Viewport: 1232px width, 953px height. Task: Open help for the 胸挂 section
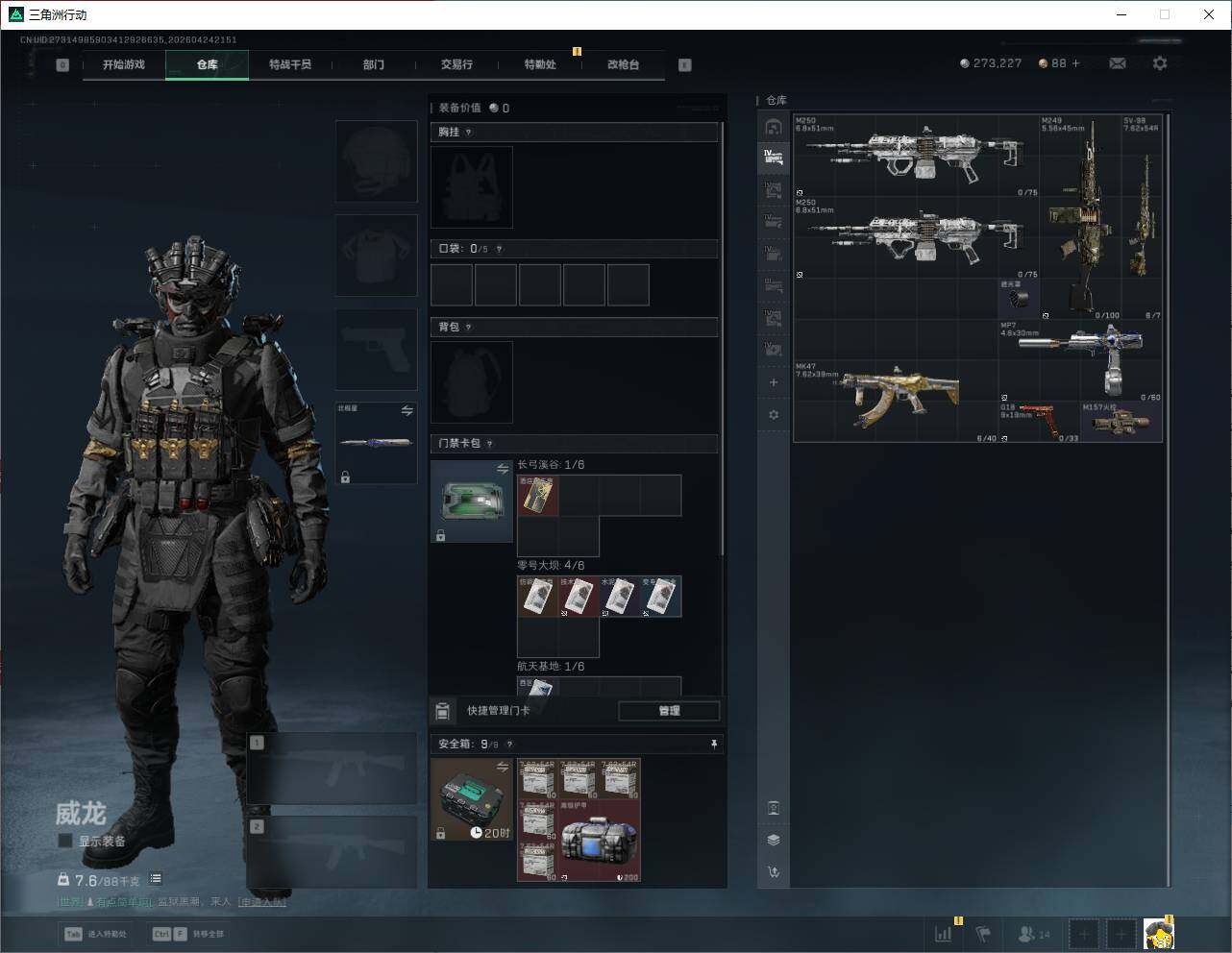click(x=469, y=133)
